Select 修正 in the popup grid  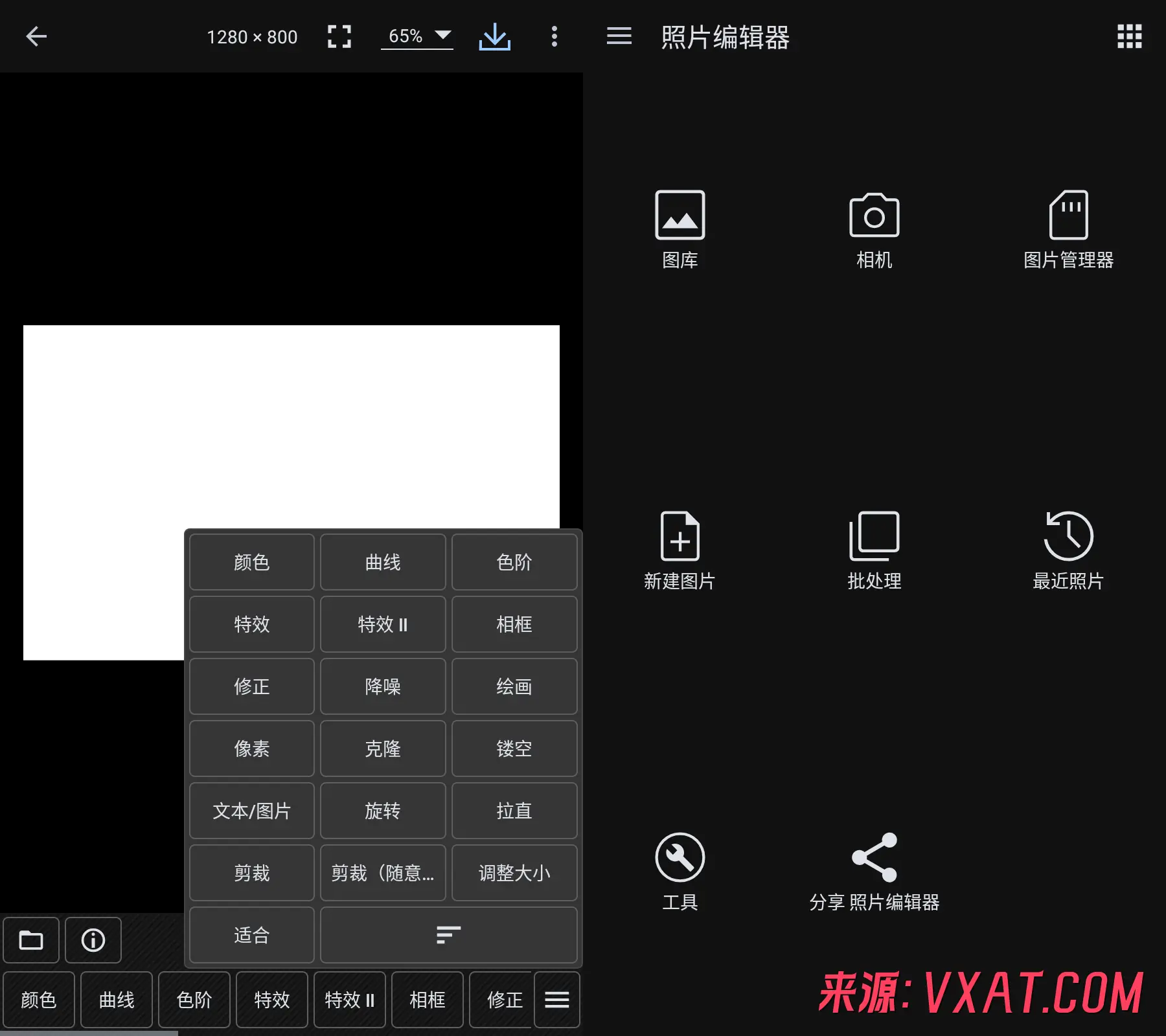[x=252, y=686]
